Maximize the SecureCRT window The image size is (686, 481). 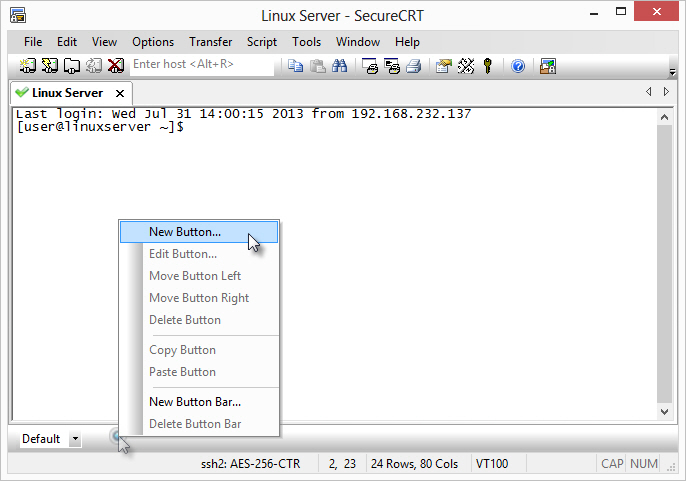coord(620,12)
